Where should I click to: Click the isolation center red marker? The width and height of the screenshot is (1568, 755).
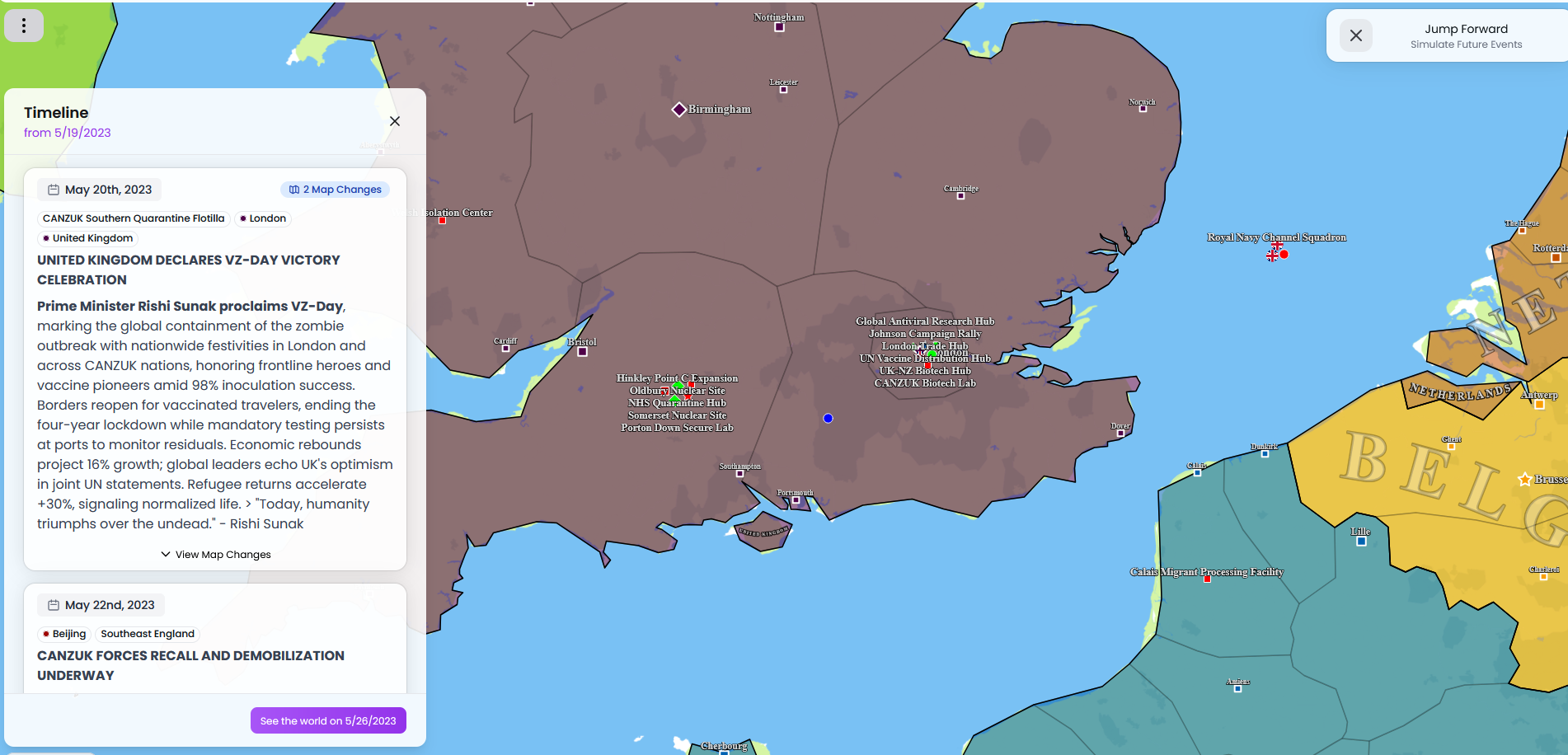[442, 221]
